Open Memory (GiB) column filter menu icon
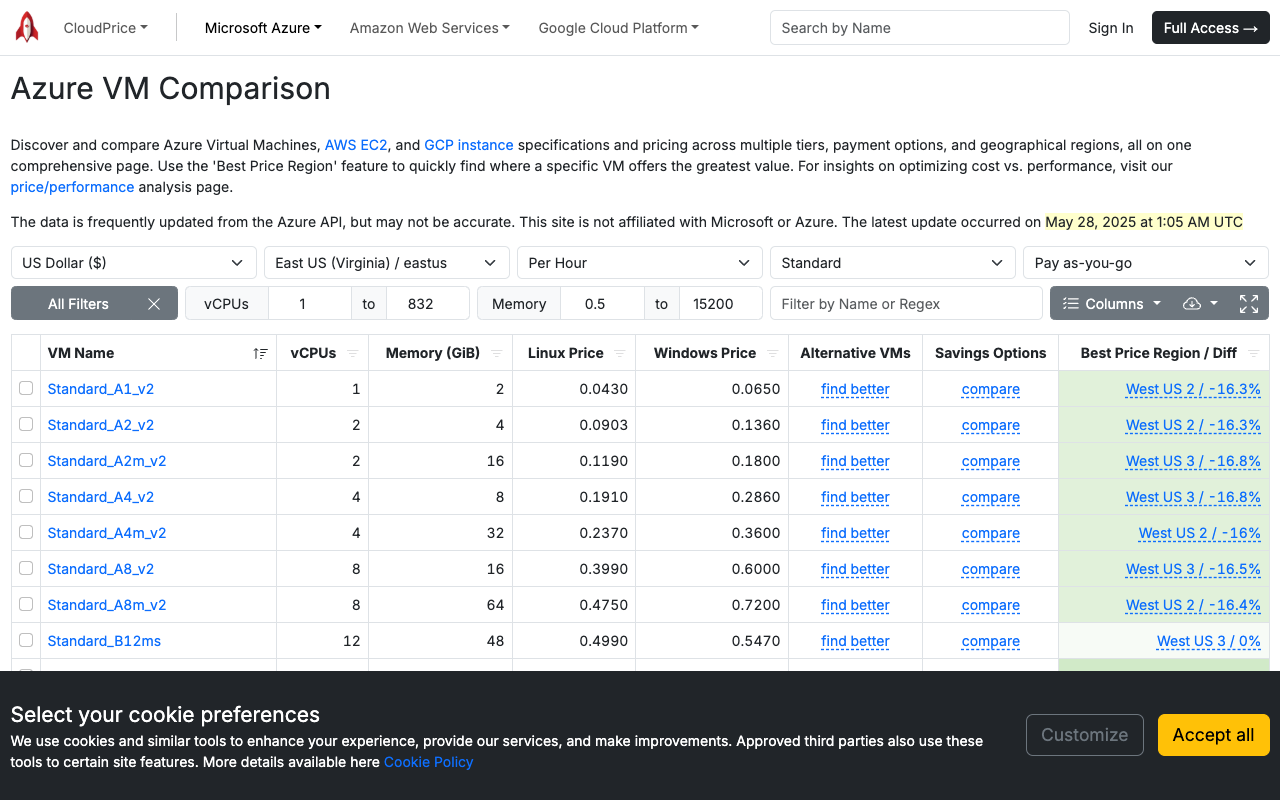Screen dimensions: 1280x800 point(498,353)
